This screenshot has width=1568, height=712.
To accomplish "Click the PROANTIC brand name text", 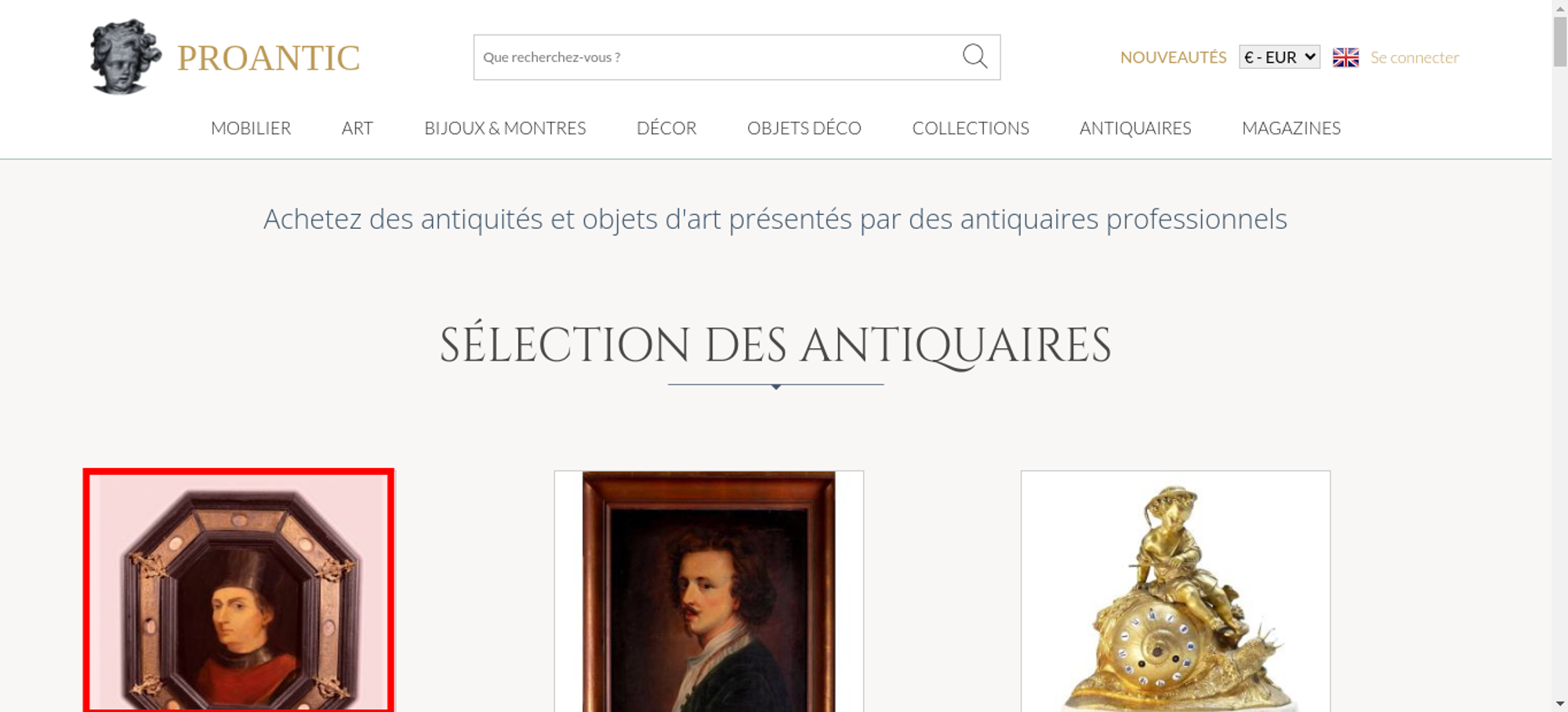I will 268,58.
